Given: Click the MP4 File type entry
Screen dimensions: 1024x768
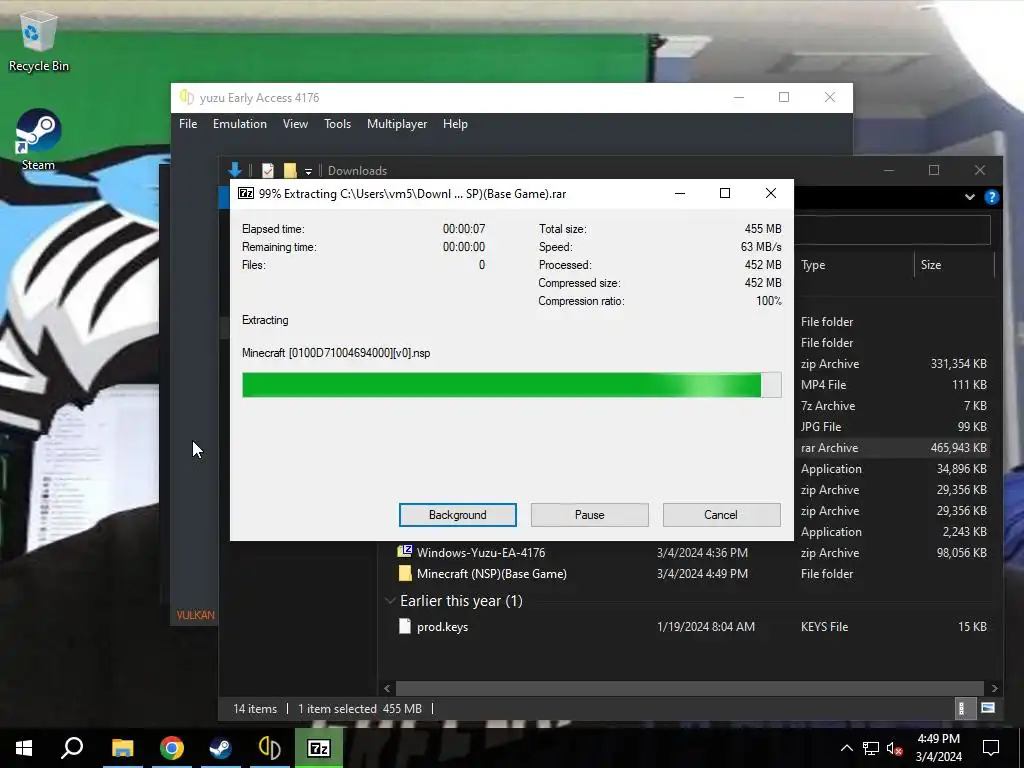Looking at the screenshot, I should click(824, 385).
